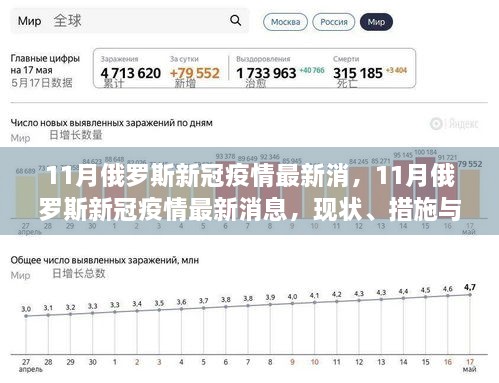Click the 4,0 data point for May 9
The image size is (499, 383).
click(x=292, y=303)
